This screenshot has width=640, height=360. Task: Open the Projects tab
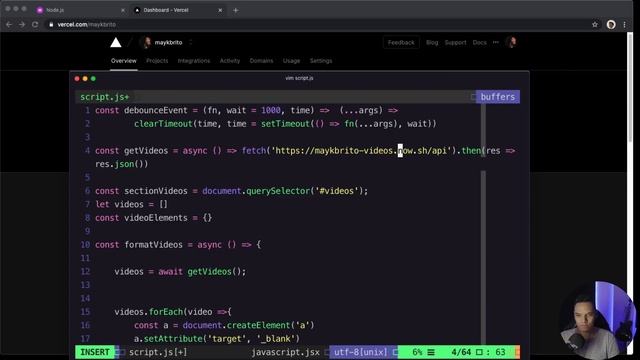click(x=157, y=61)
